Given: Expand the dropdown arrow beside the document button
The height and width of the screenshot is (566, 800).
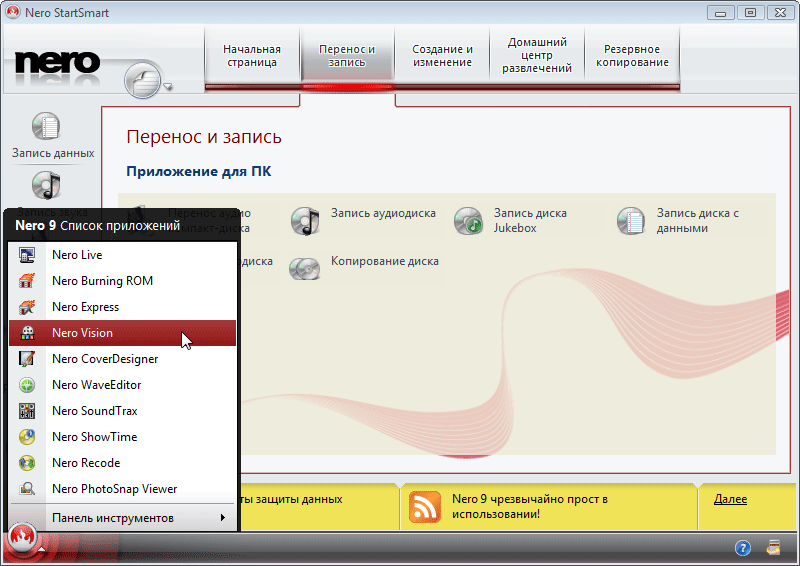Looking at the screenshot, I should pyautogui.click(x=167, y=86).
